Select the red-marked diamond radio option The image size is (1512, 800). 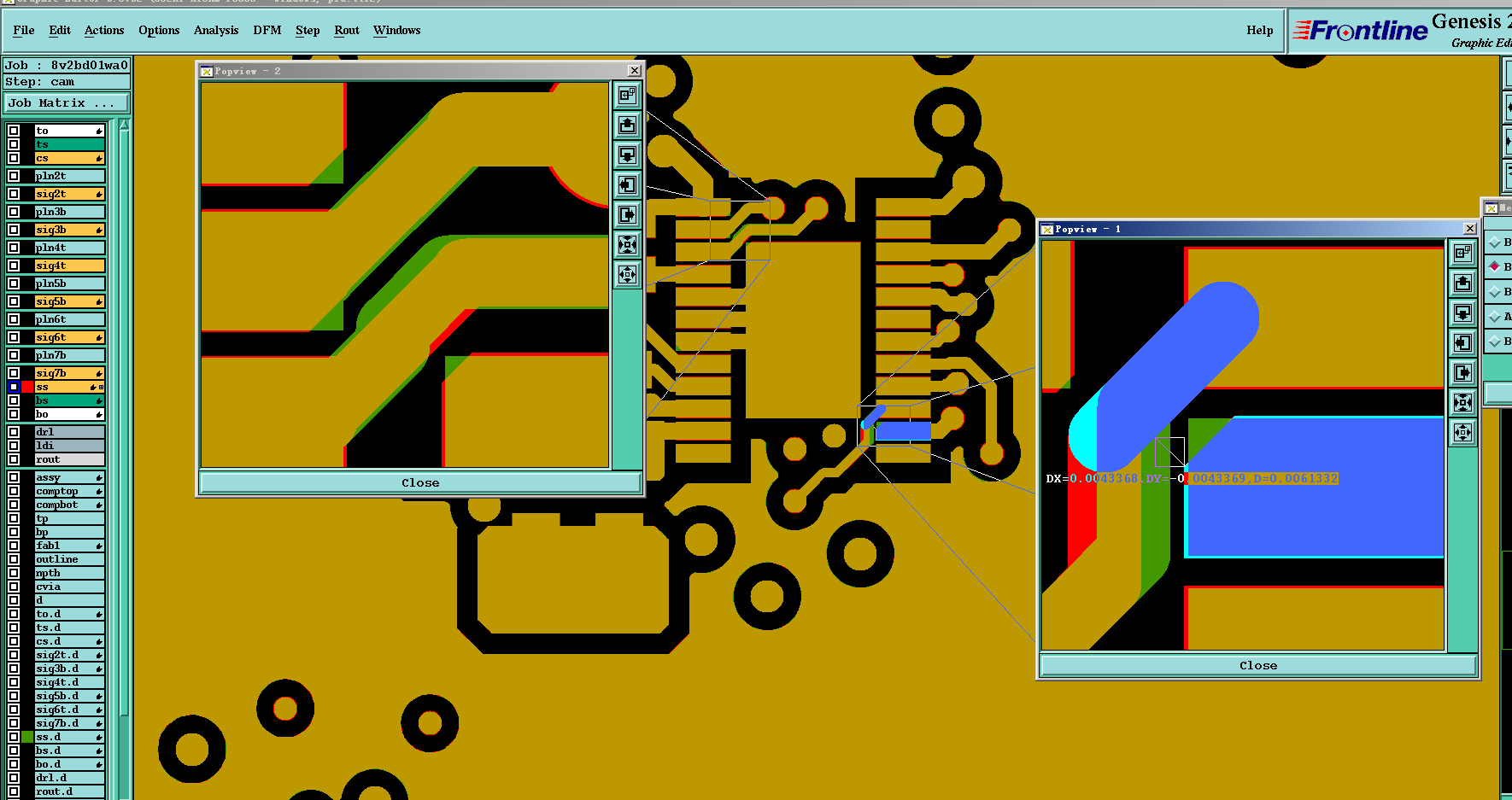(x=1494, y=266)
